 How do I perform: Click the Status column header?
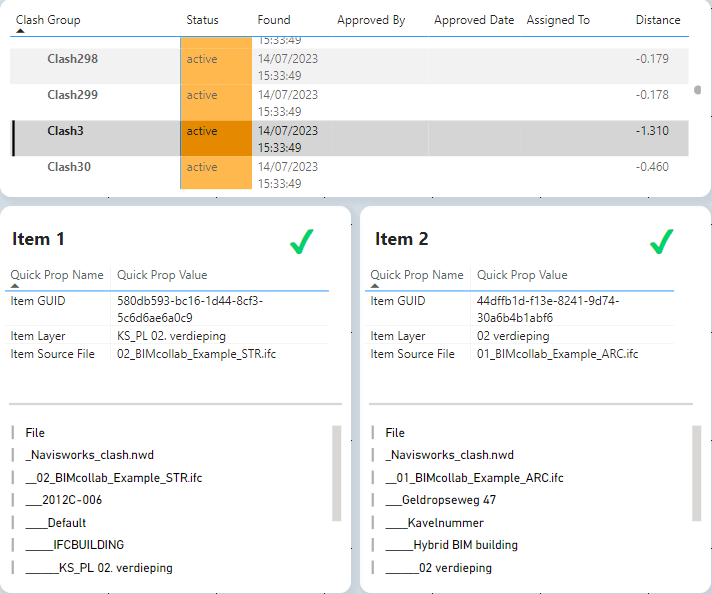click(202, 20)
